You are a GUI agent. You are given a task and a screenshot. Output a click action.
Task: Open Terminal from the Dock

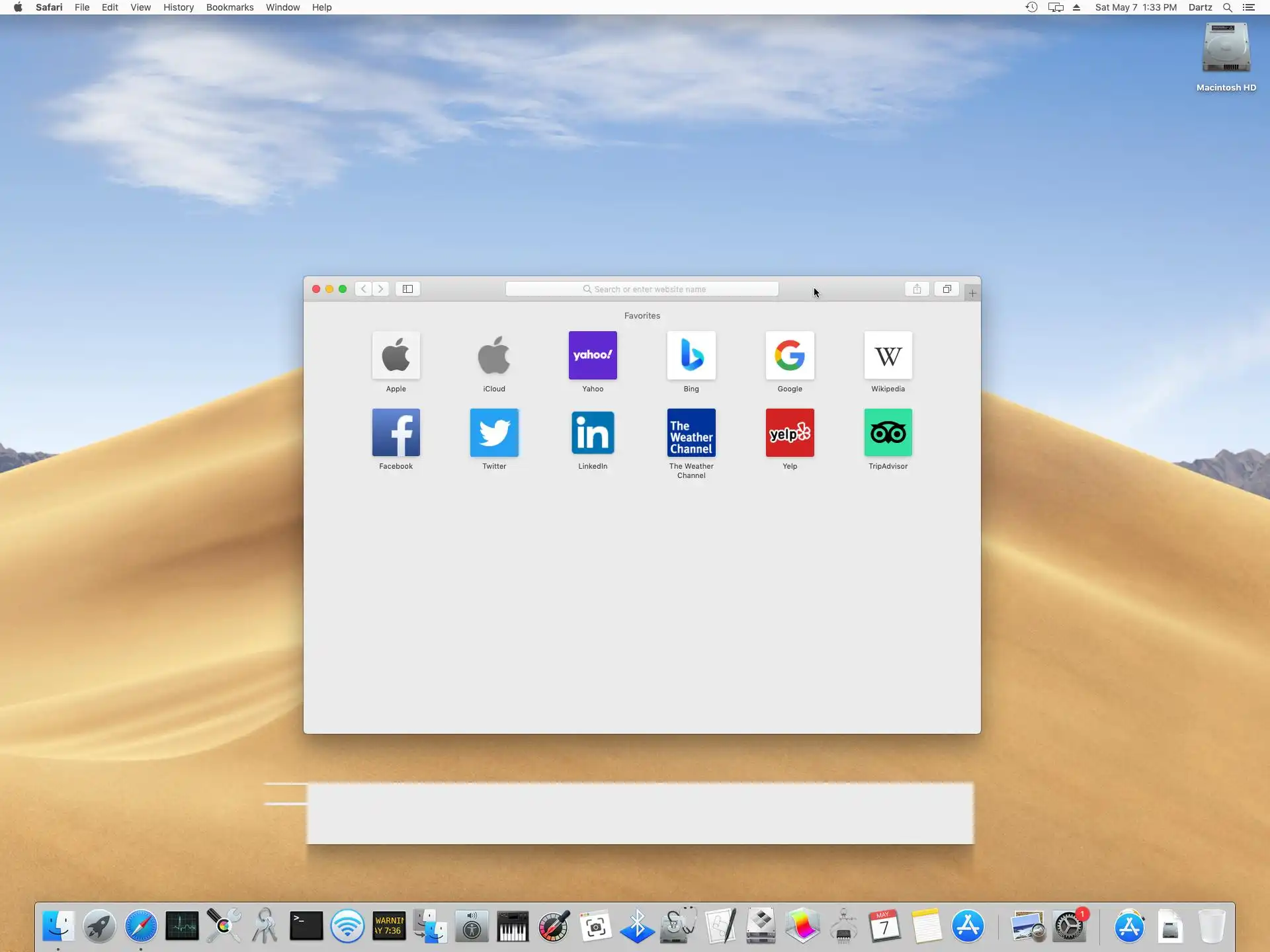tap(306, 926)
